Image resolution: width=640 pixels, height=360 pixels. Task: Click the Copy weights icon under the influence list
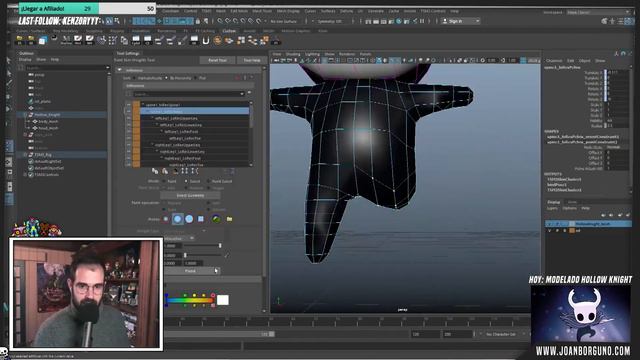[155, 171]
